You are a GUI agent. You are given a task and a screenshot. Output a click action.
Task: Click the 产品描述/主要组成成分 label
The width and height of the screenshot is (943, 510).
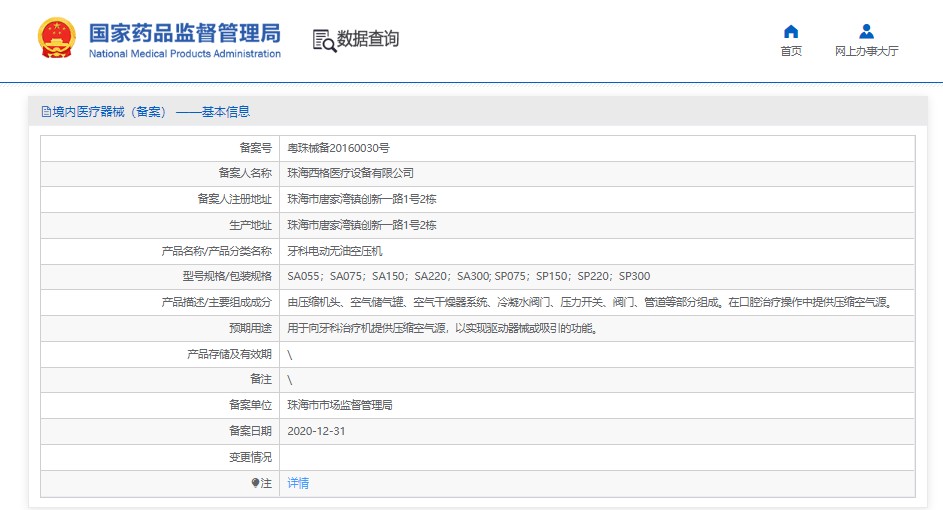pos(217,302)
